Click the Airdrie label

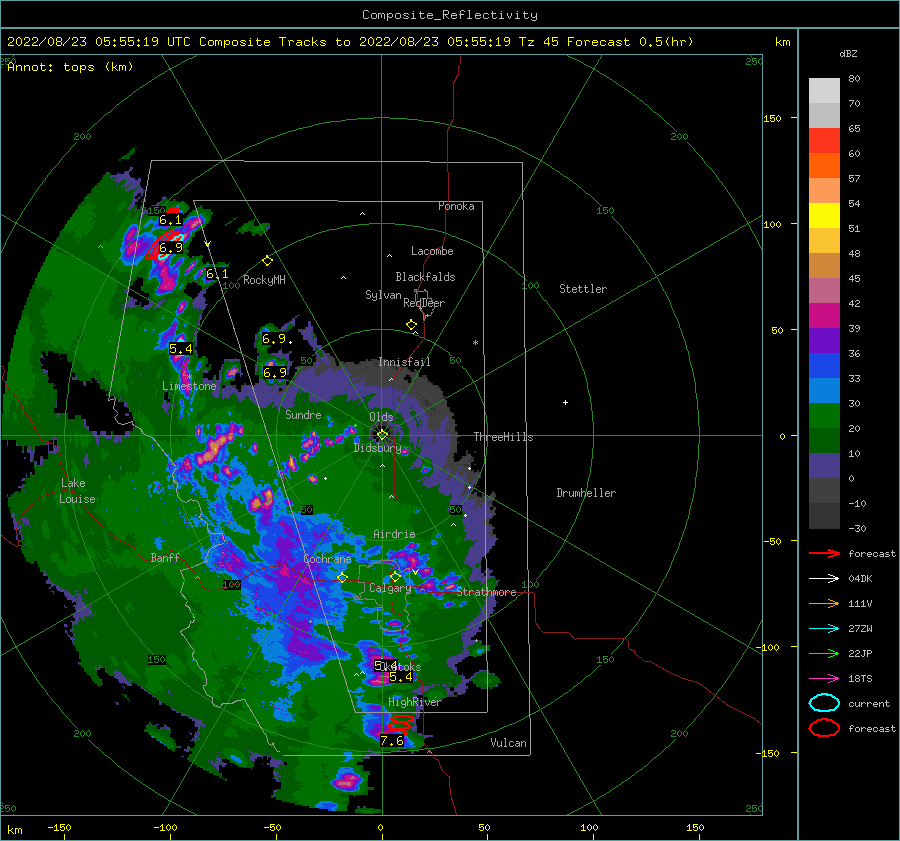click(394, 534)
